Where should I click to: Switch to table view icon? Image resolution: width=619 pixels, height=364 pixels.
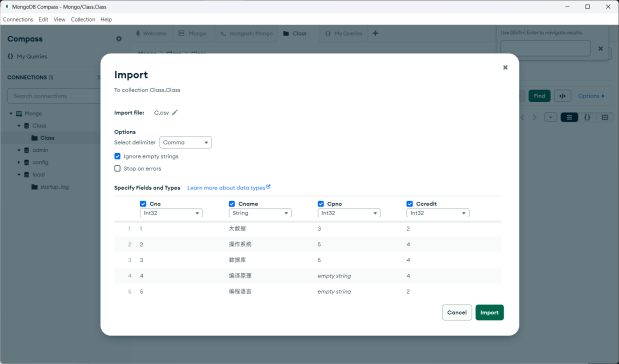605,117
